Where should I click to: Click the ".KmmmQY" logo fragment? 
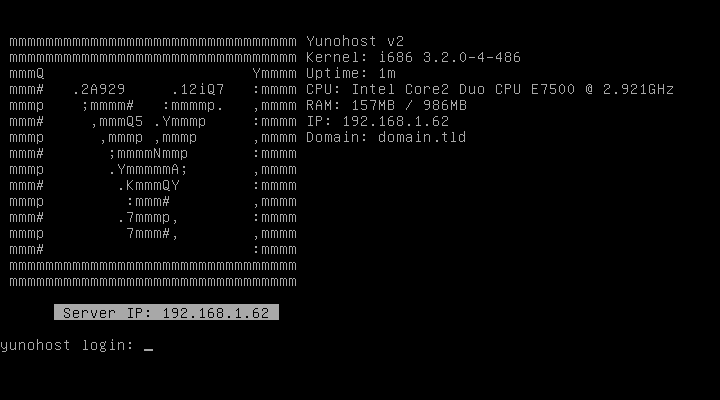coord(148,185)
